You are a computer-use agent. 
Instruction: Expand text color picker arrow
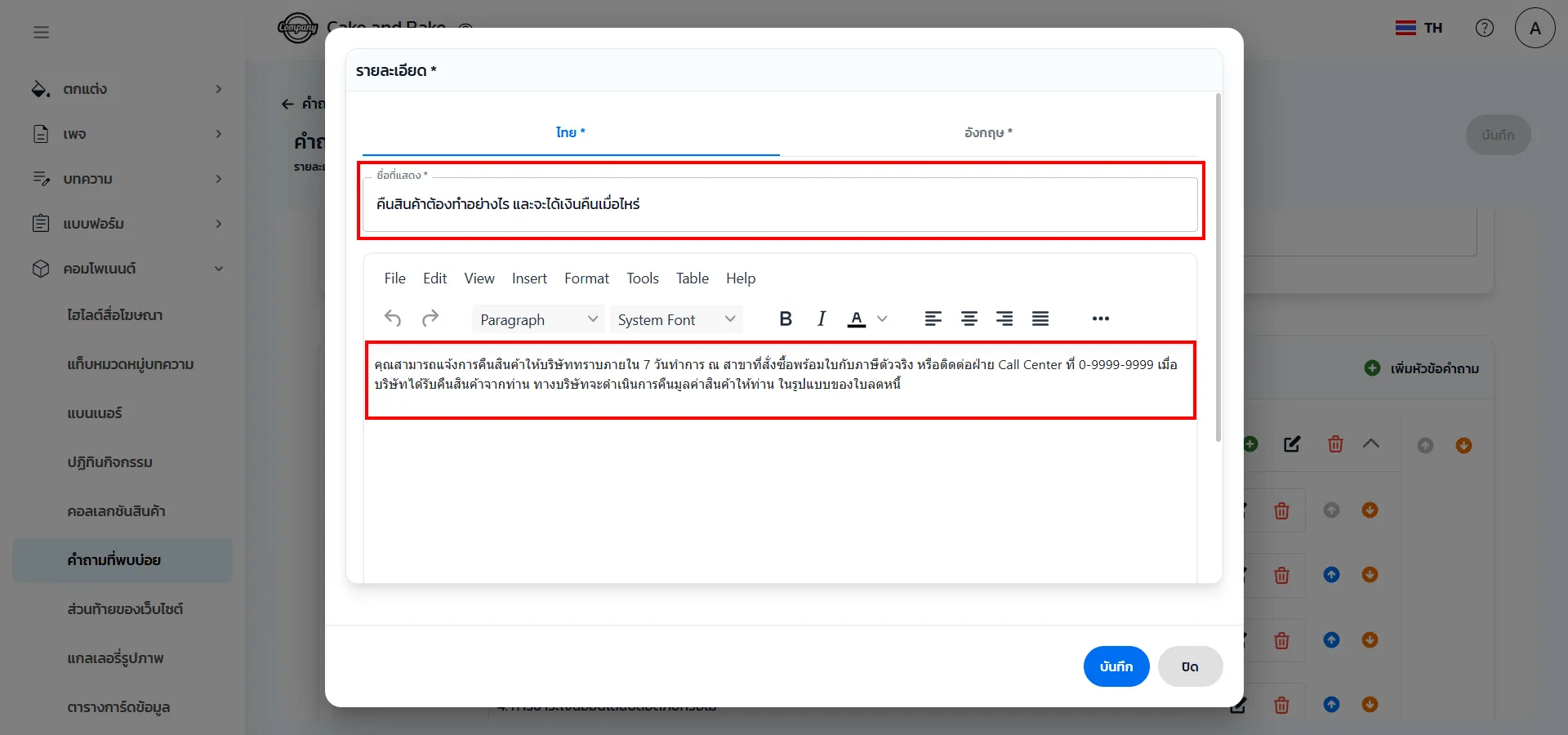pos(882,319)
